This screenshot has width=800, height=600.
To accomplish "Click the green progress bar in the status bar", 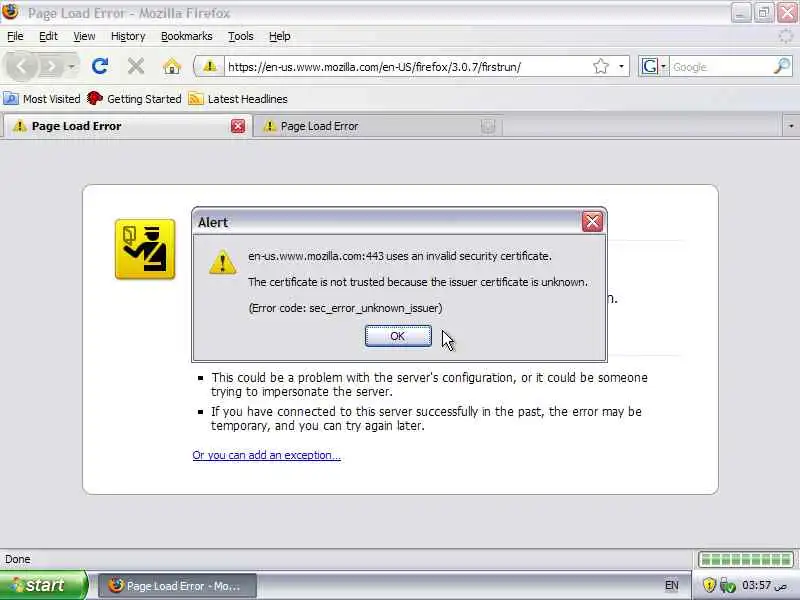I will click(x=745, y=559).
